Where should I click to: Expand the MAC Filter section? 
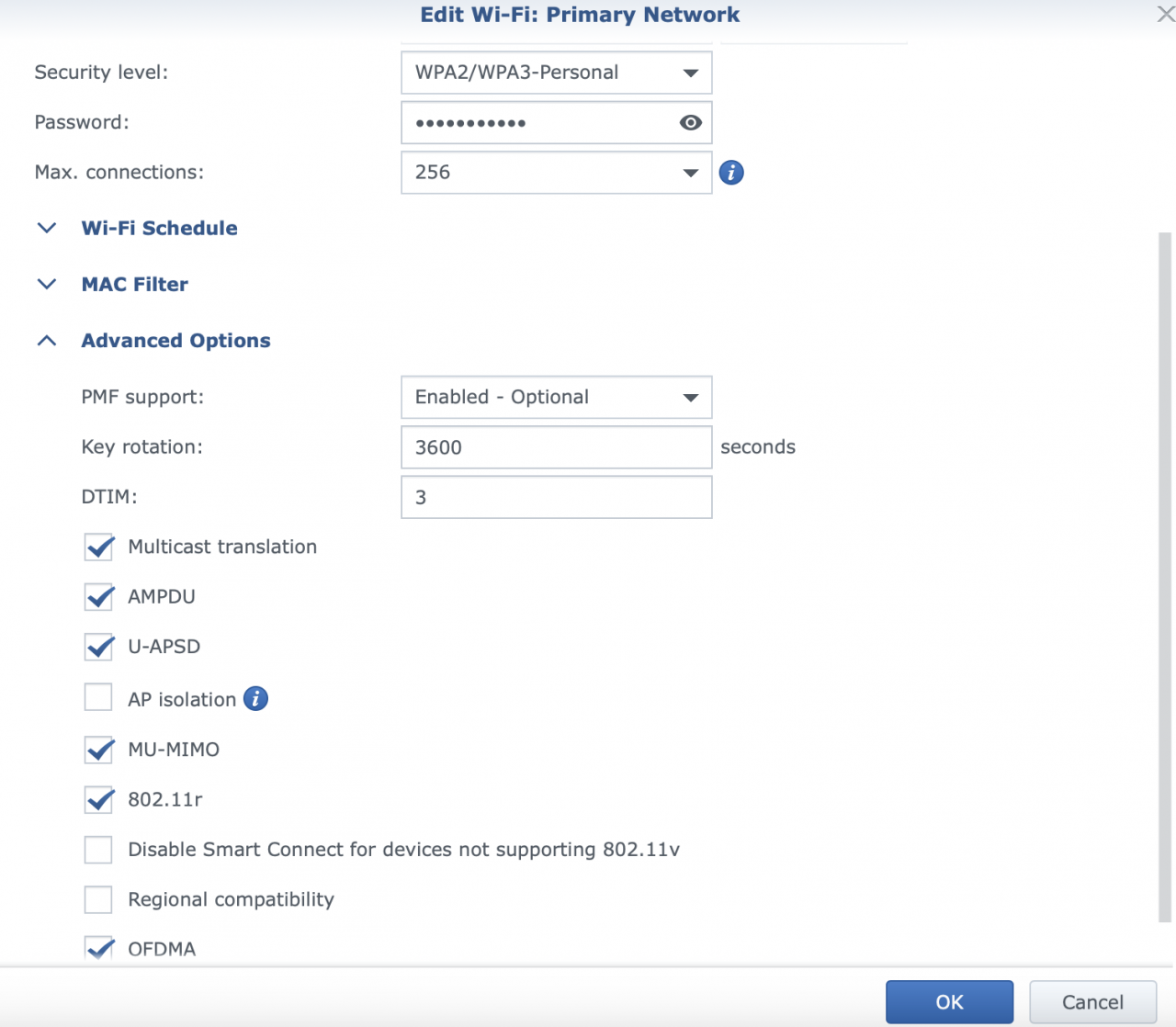point(134,285)
